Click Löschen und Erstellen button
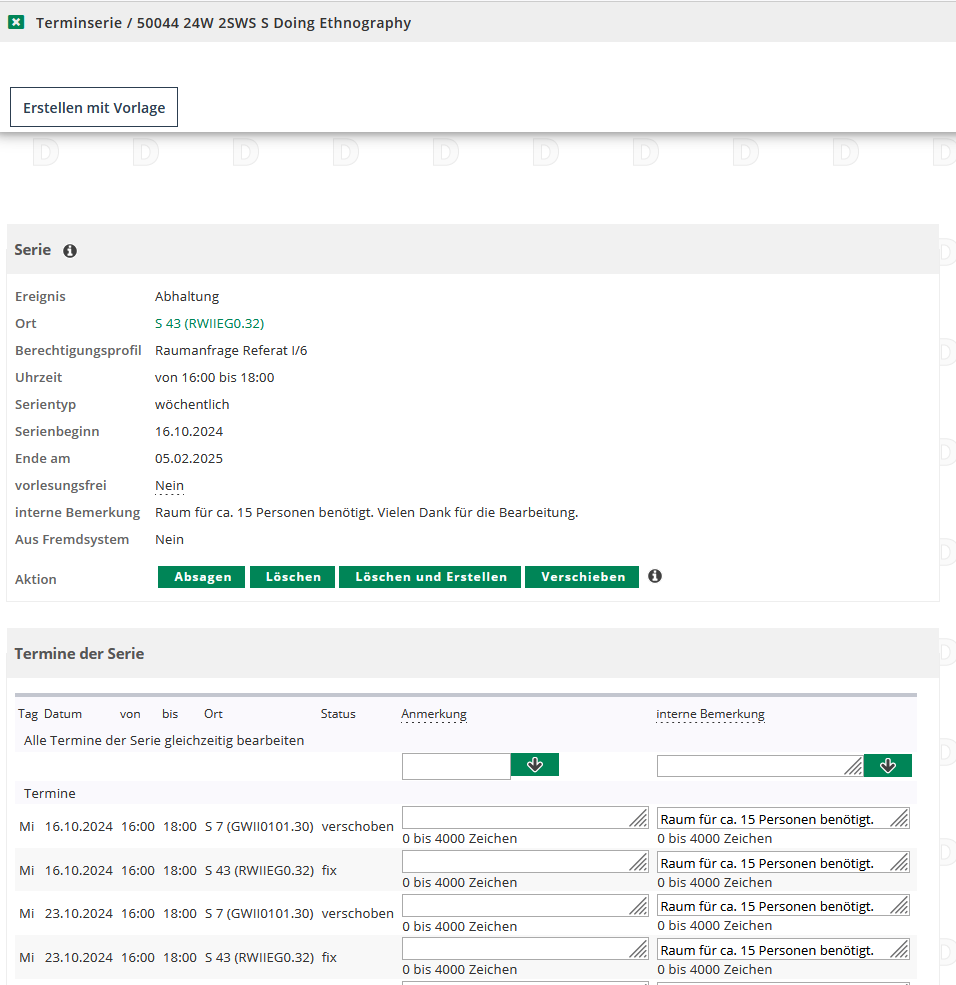 [x=430, y=577]
